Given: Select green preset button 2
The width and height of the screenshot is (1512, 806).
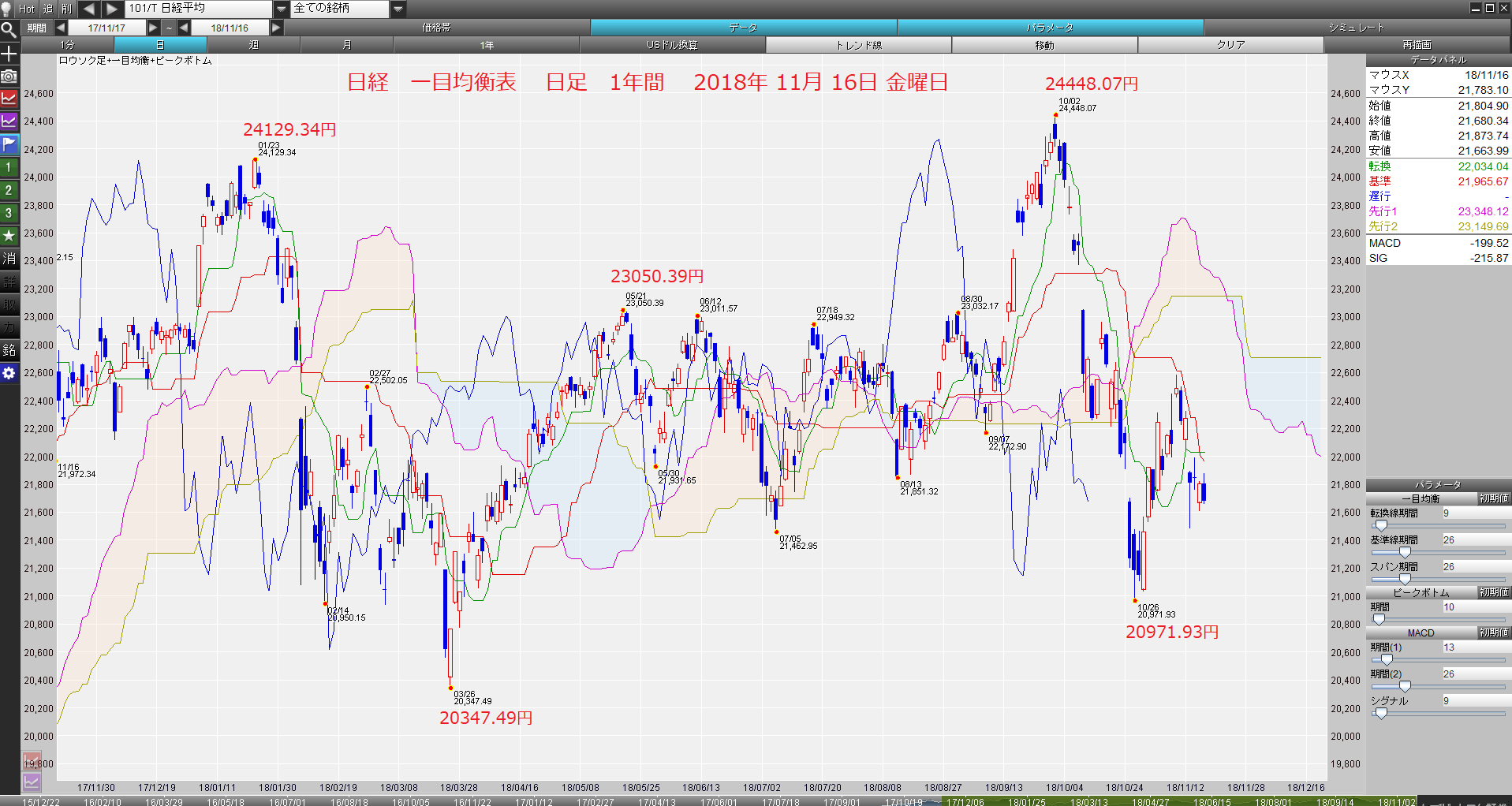Looking at the screenshot, I should pyautogui.click(x=9, y=190).
